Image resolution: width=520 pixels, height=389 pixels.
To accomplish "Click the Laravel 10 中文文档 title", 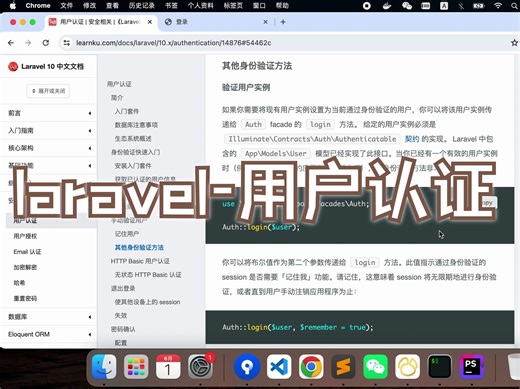I will pos(52,67).
